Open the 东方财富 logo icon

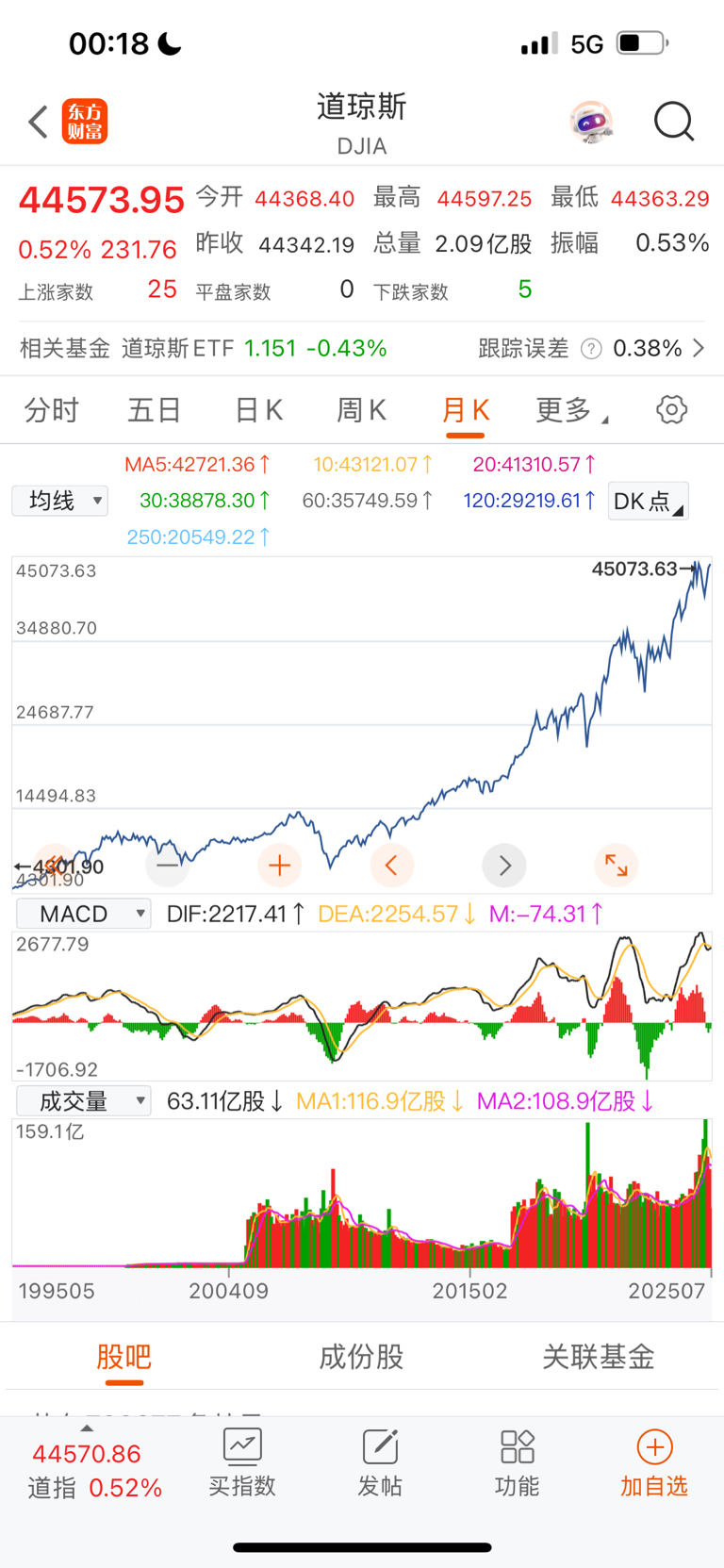pyautogui.click(x=85, y=123)
